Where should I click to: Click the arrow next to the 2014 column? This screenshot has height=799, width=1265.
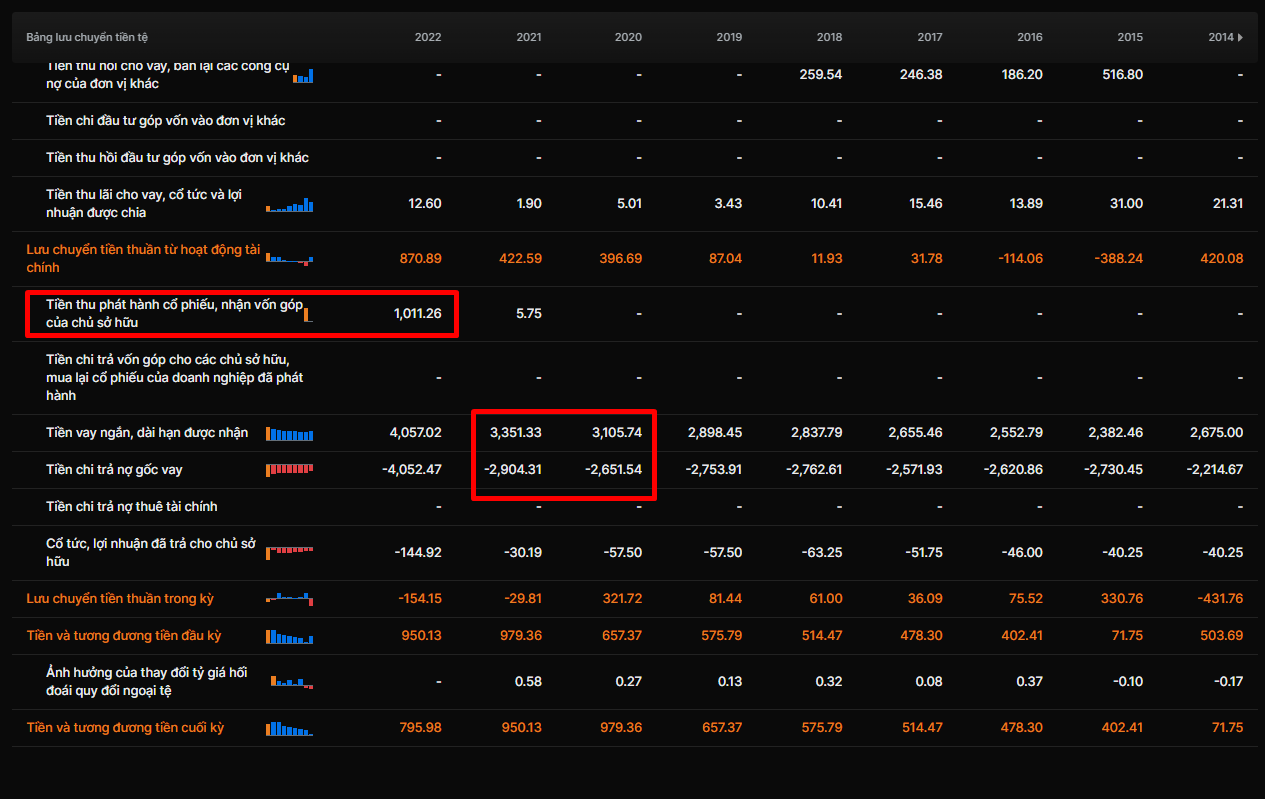pos(1241,37)
